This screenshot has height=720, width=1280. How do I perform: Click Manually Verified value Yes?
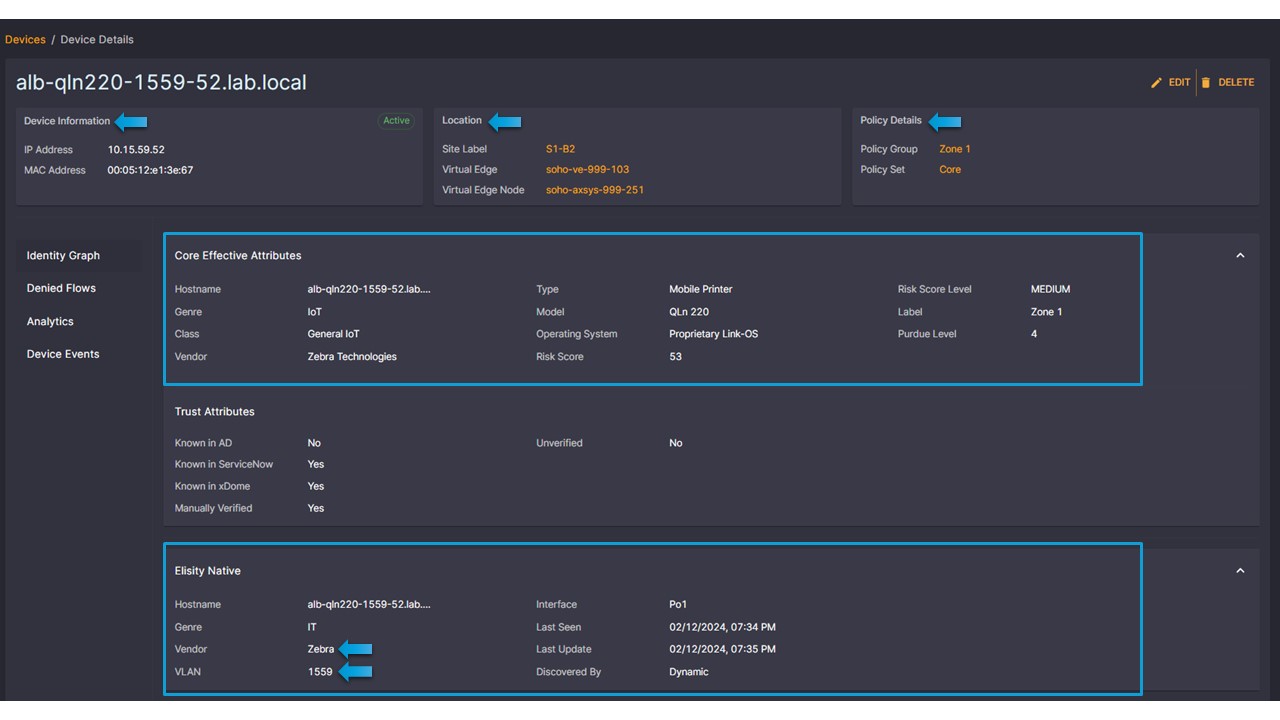click(316, 508)
